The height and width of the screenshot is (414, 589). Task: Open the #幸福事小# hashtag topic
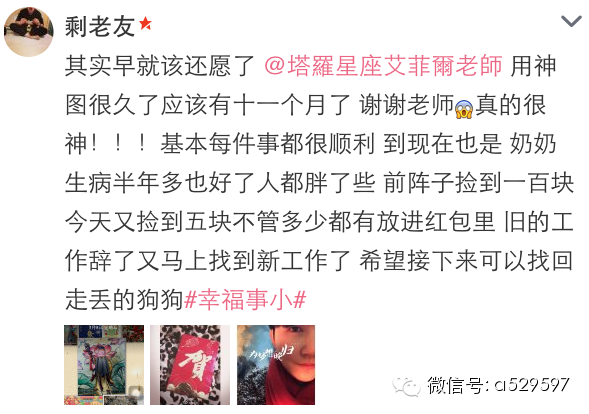click(x=245, y=300)
